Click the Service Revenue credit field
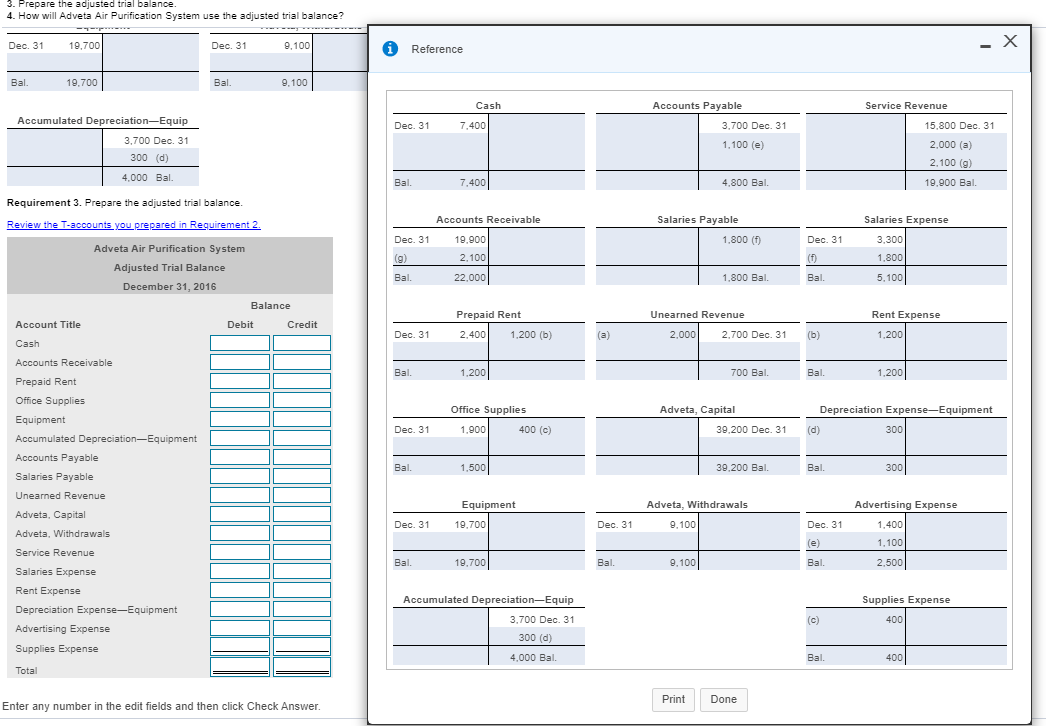This screenshot has height=726, width=1046. pyautogui.click(x=302, y=553)
